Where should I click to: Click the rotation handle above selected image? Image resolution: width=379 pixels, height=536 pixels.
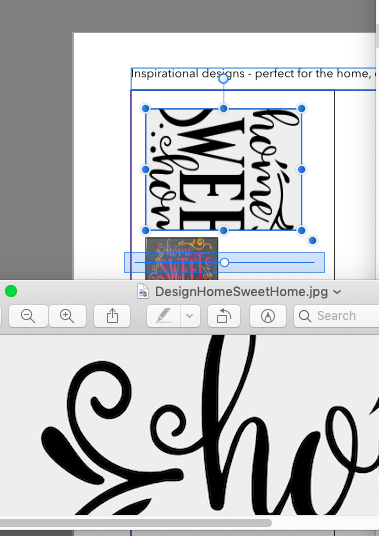tap(224, 79)
